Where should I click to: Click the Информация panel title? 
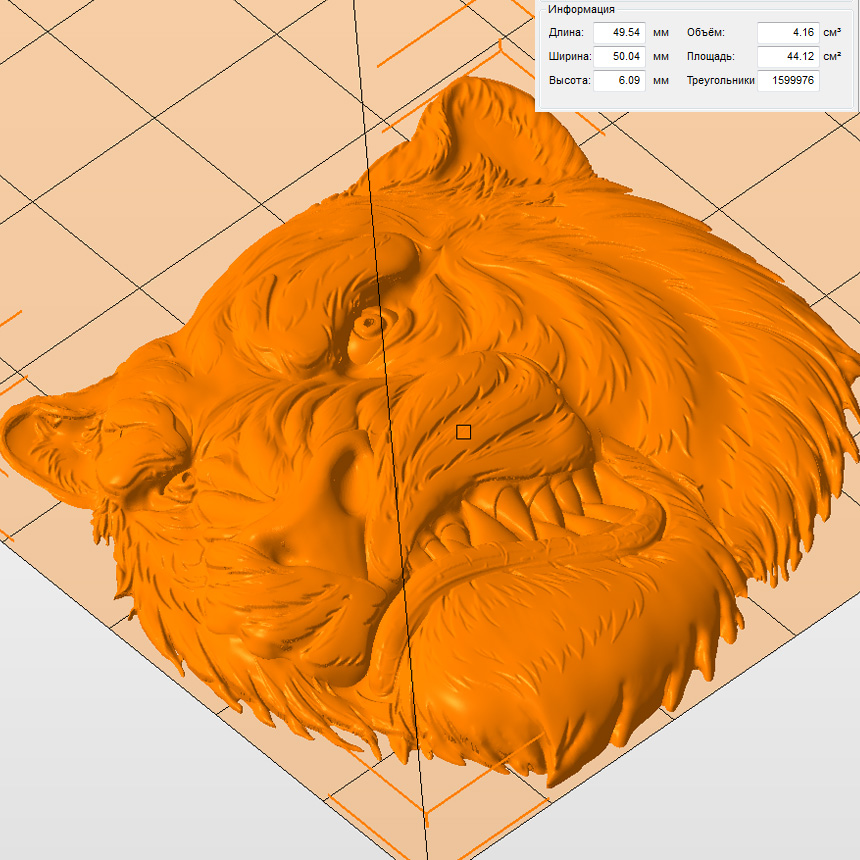coord(581,9)
